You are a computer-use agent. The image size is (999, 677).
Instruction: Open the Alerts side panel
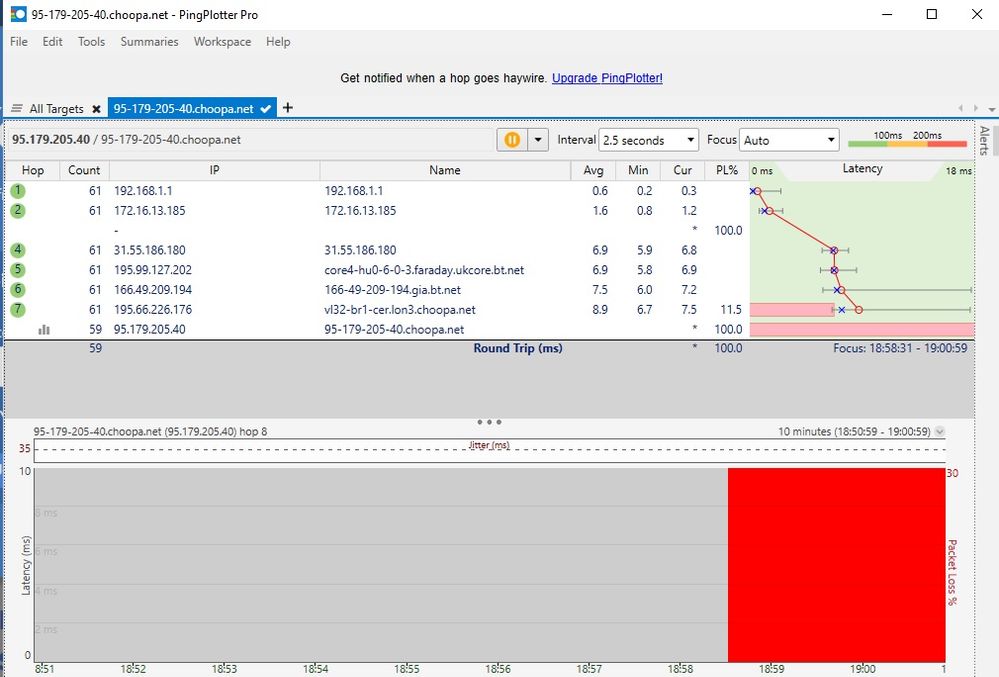[x=984, y=140]
